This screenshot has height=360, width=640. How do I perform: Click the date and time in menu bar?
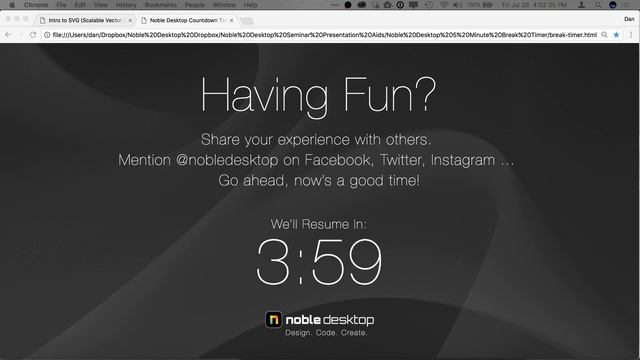tap(534, 5)
